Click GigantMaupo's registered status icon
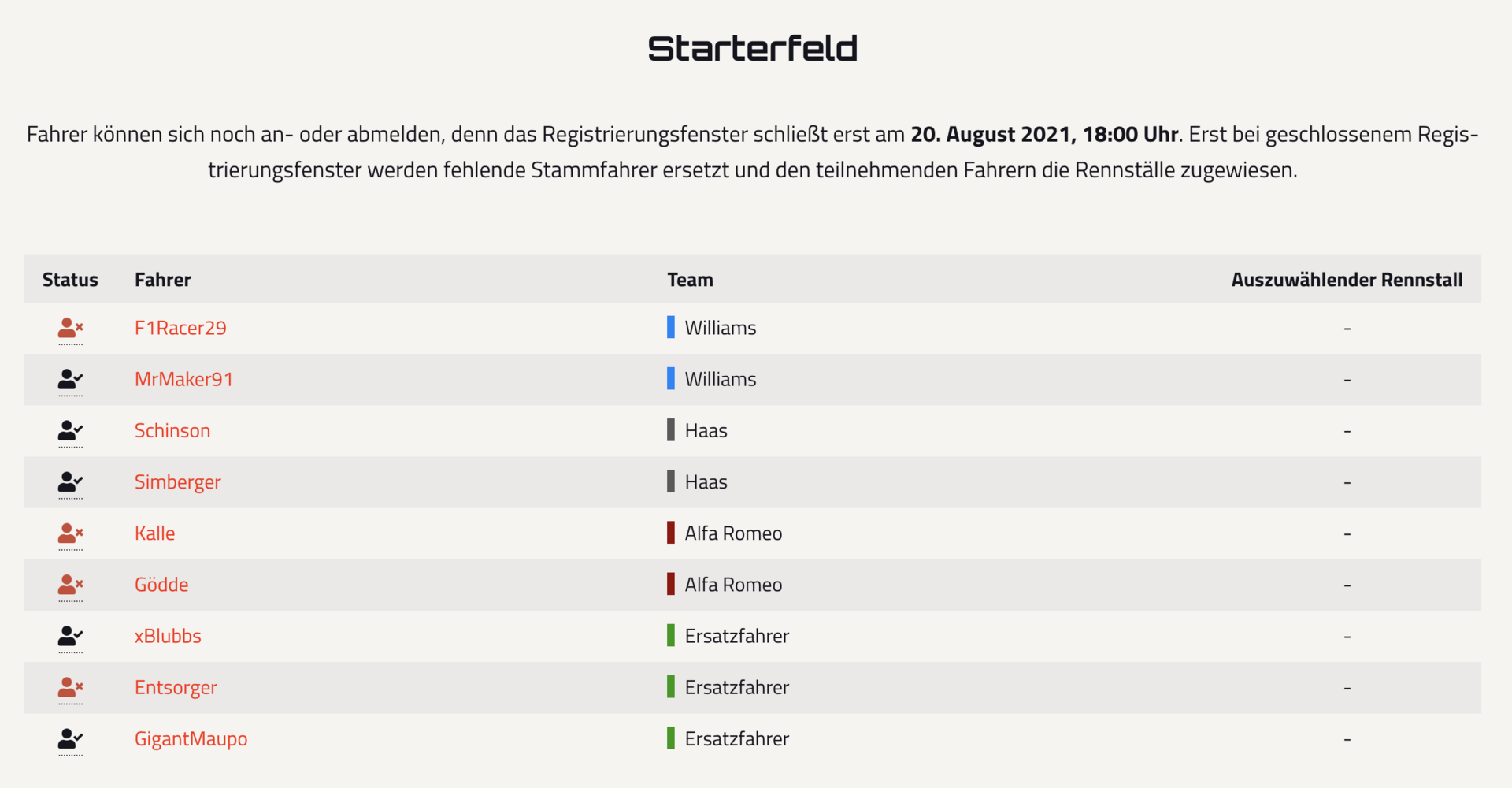 pos(70,738)
